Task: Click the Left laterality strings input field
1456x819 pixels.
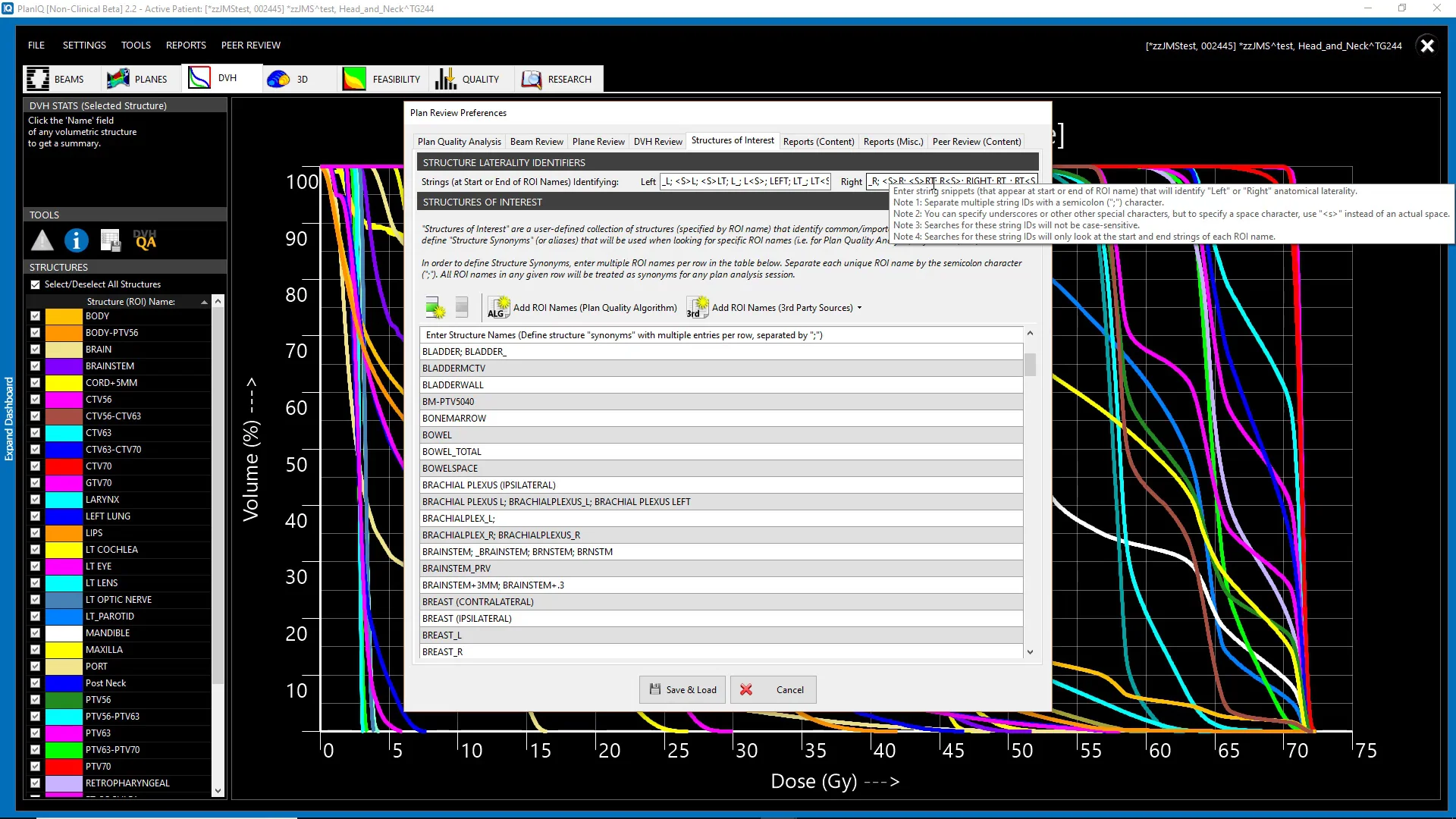Action: click(745, 181)
